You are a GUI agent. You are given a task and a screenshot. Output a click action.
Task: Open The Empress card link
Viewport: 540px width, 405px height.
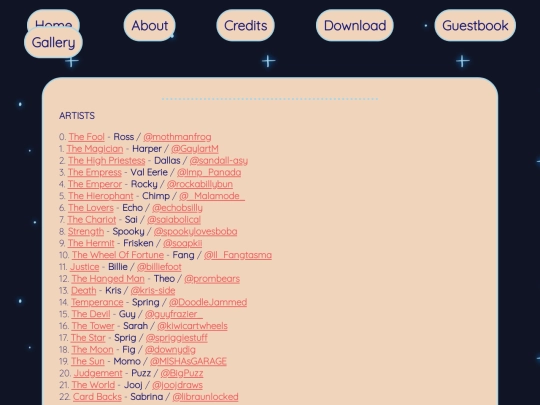[x=95, y=172]
